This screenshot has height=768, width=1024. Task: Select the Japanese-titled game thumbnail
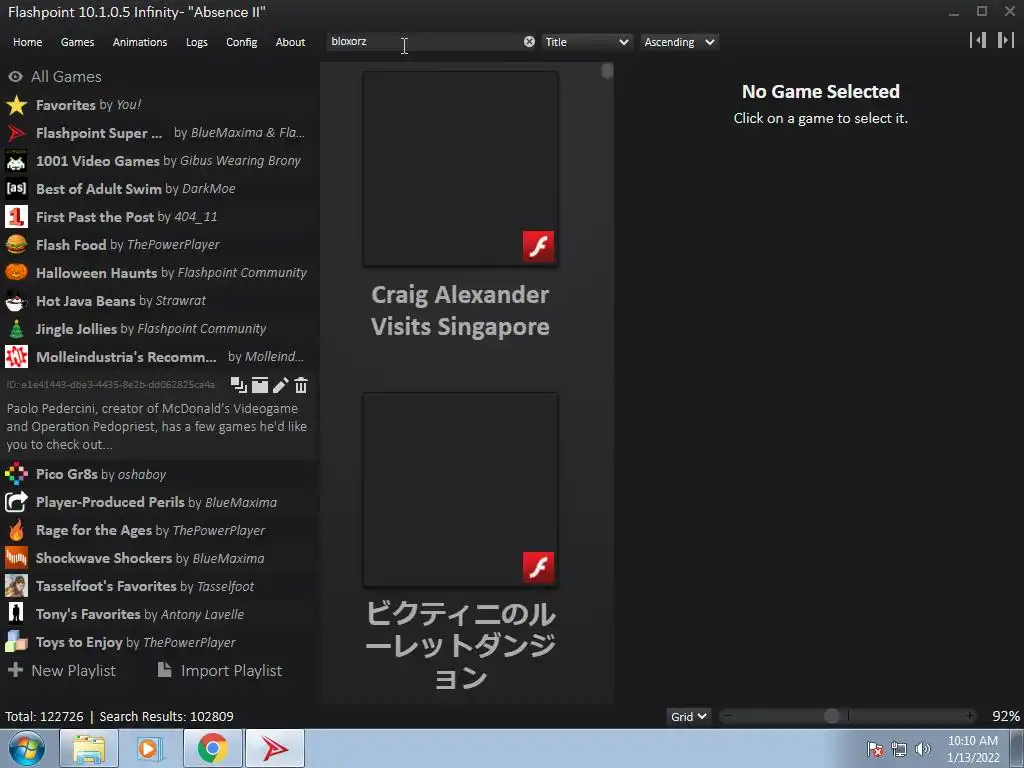460,490
